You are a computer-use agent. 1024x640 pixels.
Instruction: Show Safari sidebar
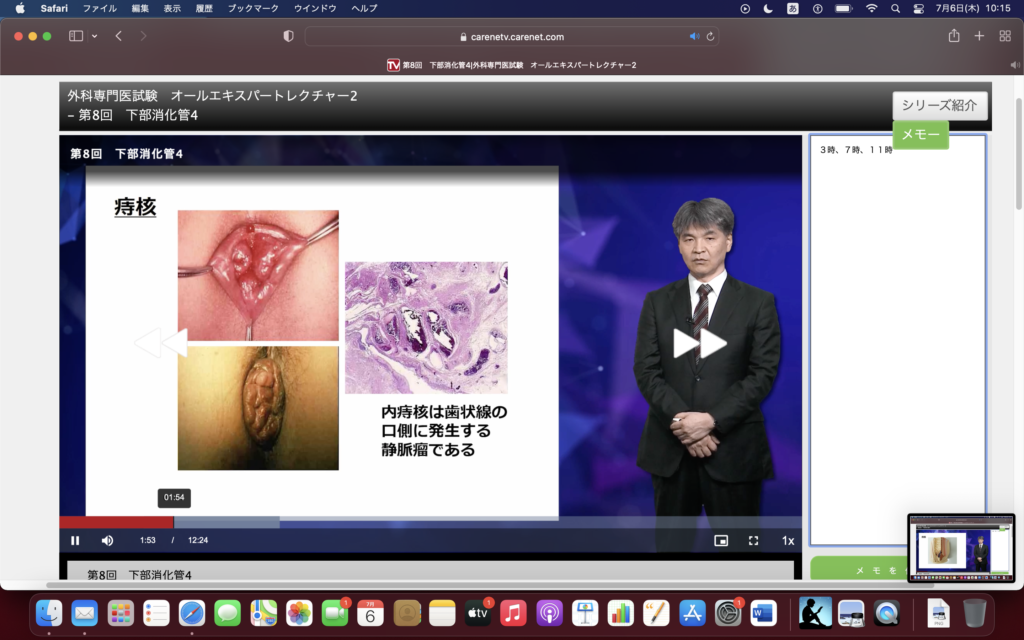pos(76,36)
